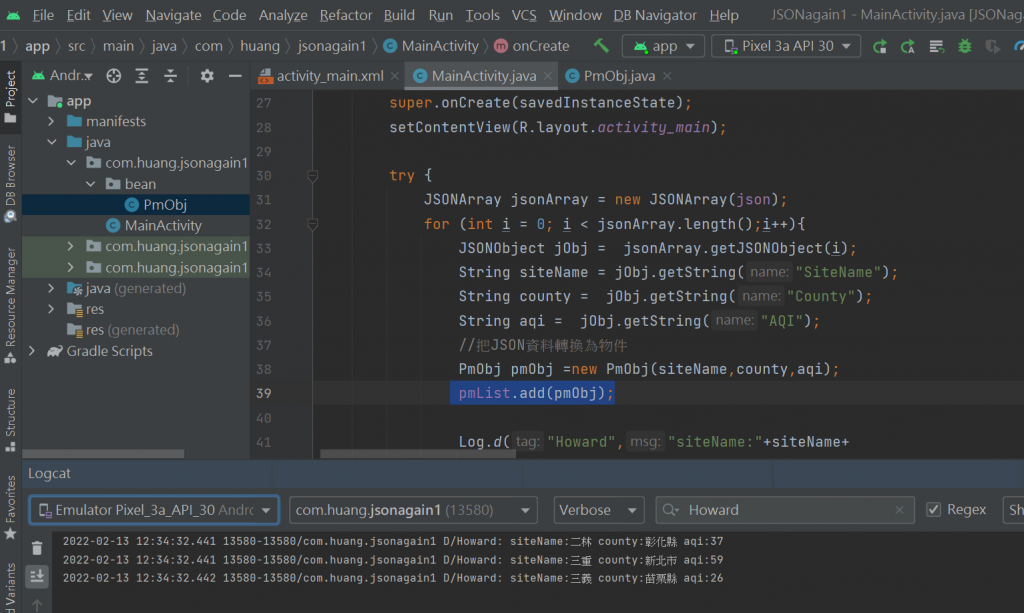Image resolution: width=1024 pixels, height=613 pixels.
Task: Collapse the bean package
Action: point(91,184)
